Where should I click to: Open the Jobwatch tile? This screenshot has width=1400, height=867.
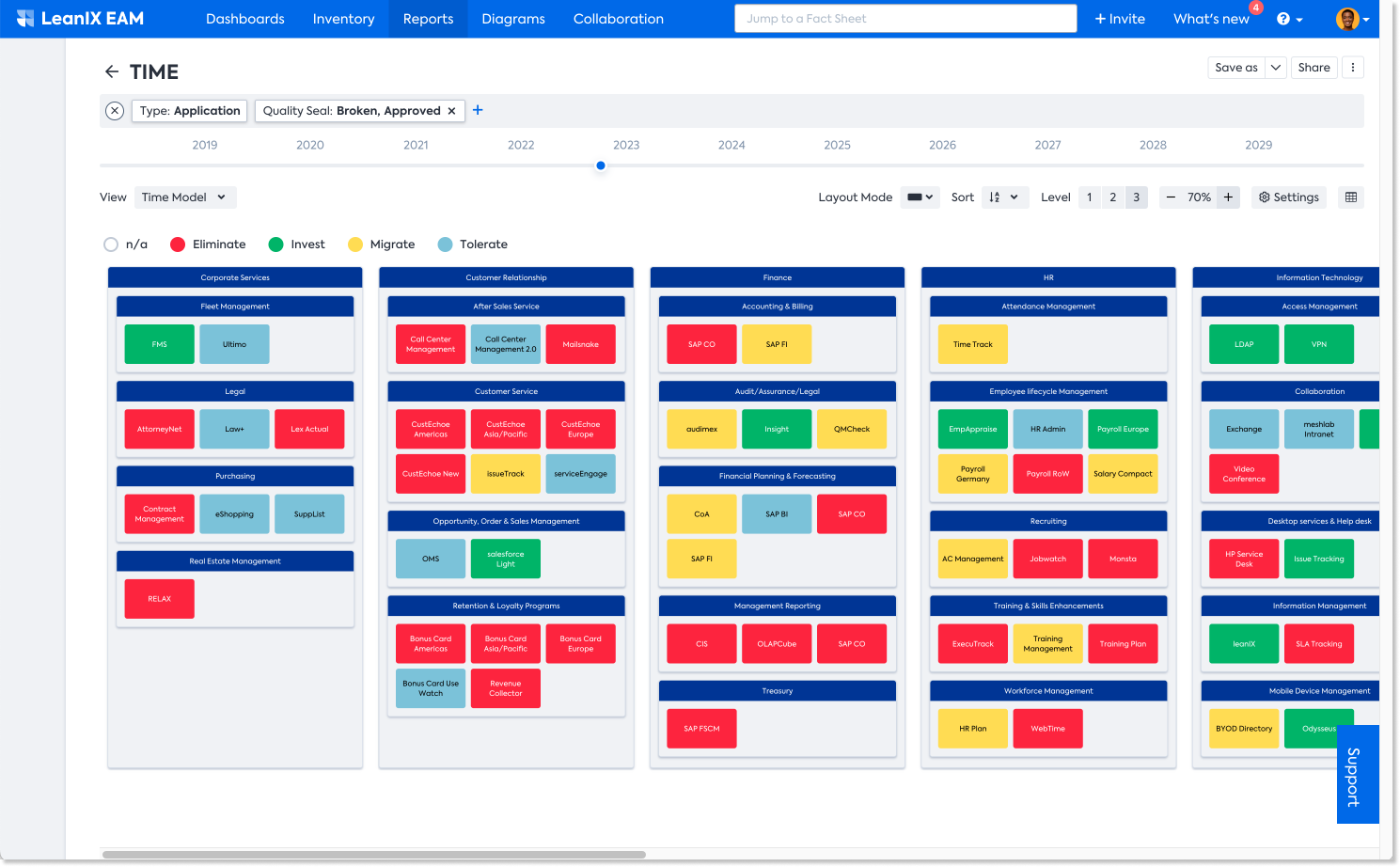[x=1047, y=559]
